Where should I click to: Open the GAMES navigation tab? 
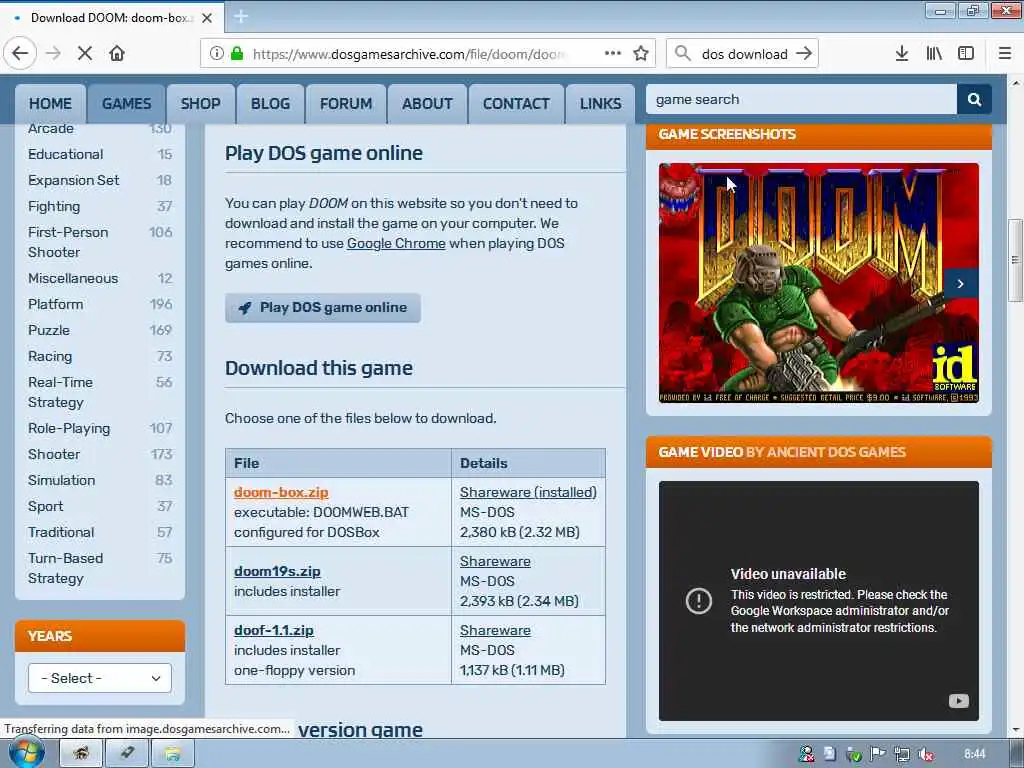126,104
